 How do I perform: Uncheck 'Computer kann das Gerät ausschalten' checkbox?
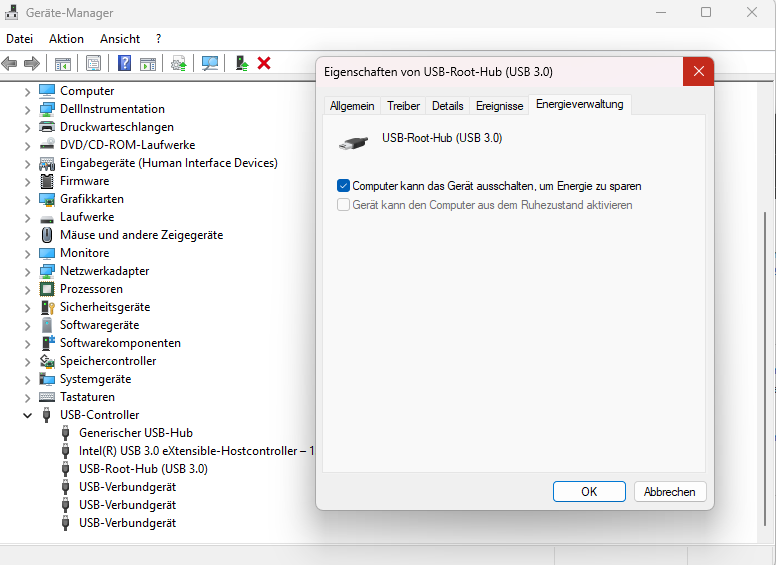pos(343,186)
